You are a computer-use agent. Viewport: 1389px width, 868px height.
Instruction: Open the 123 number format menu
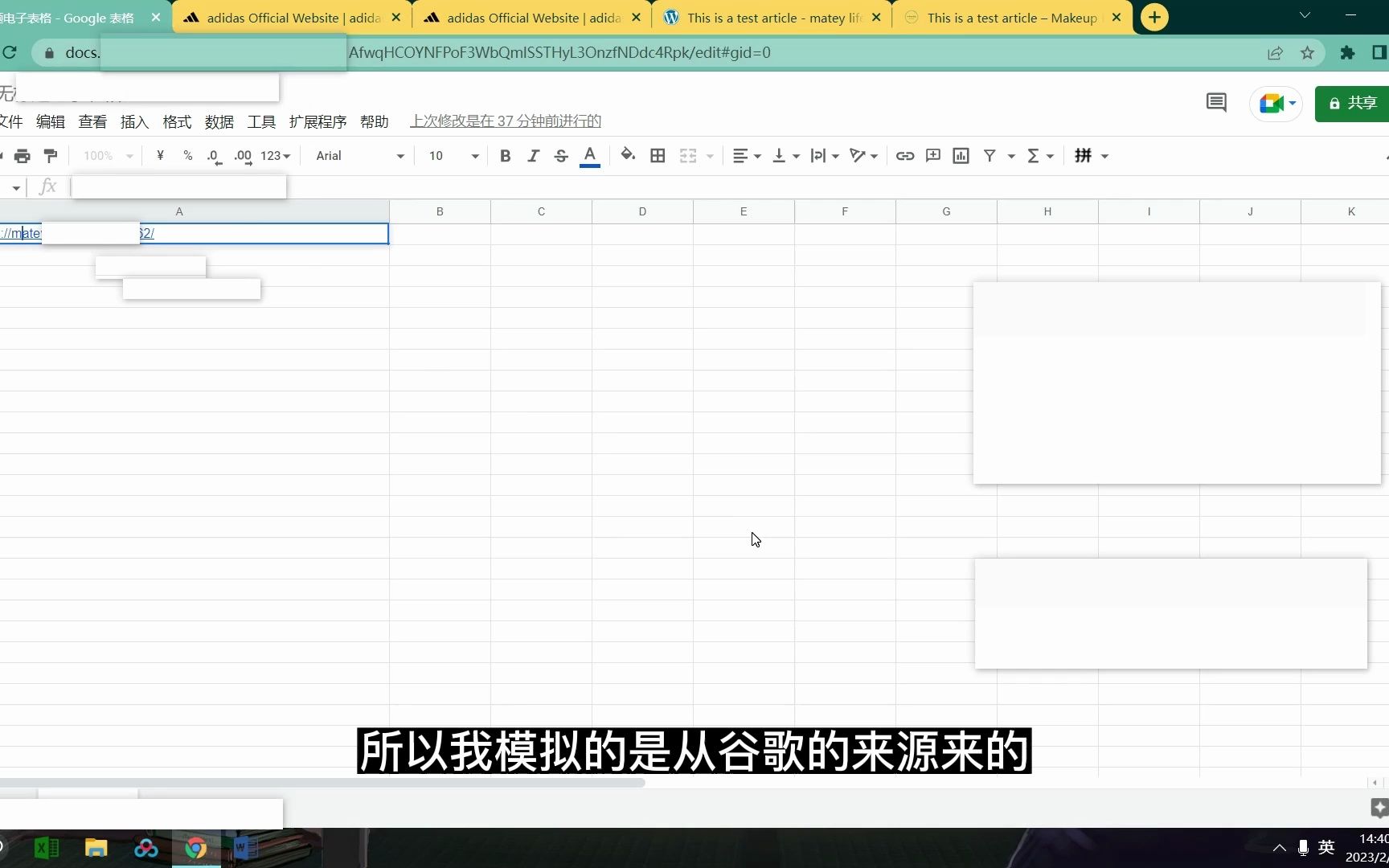[x=275, y=156]
